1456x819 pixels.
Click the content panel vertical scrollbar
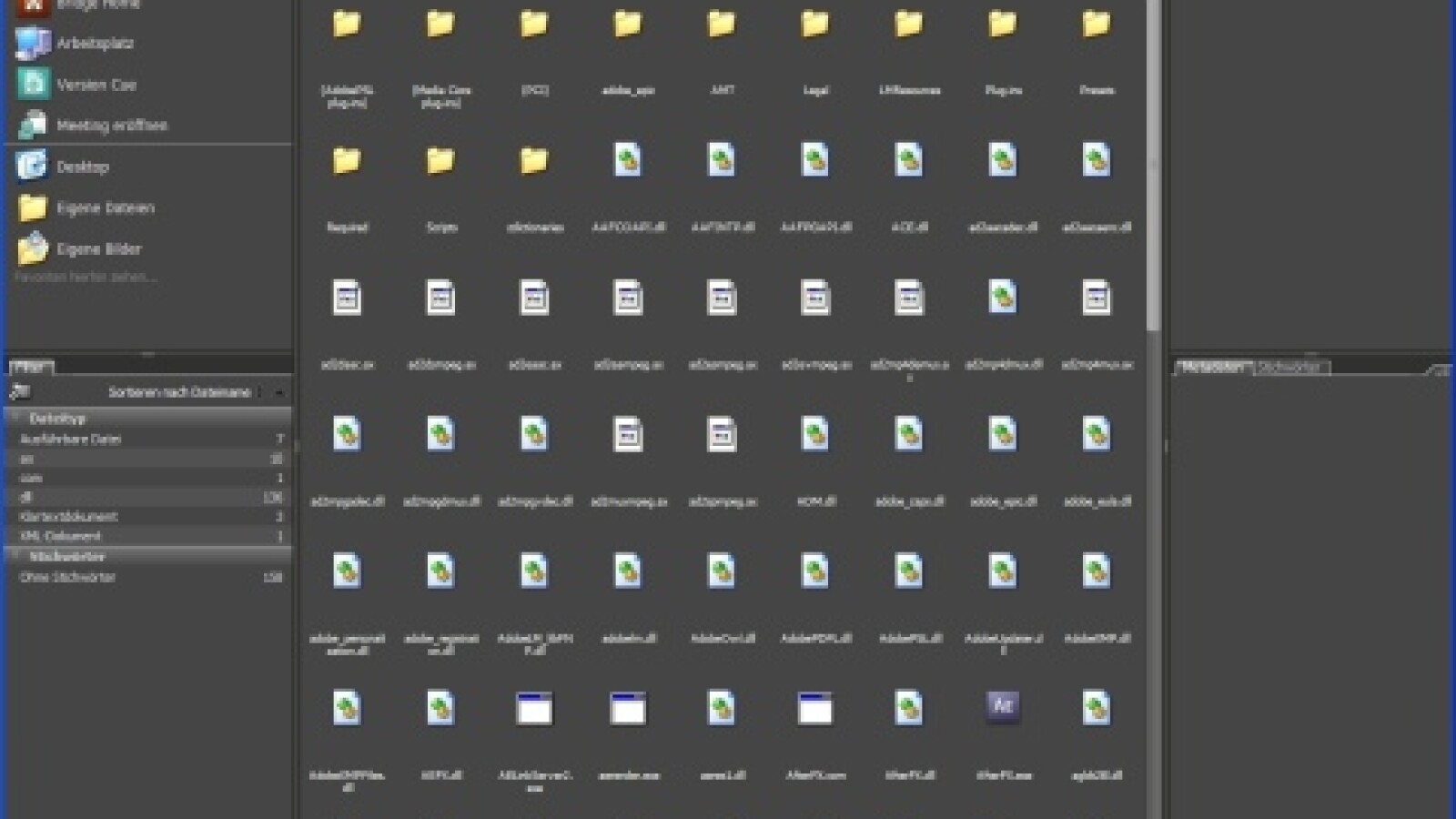tap(1153, 164)
